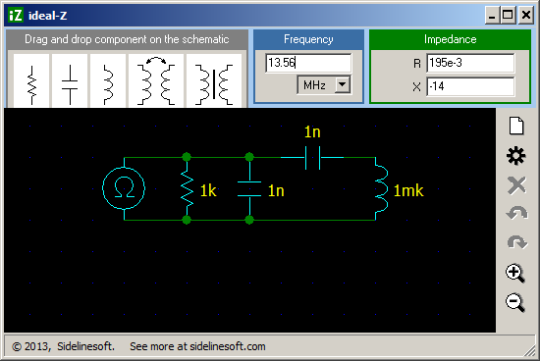Click the 1mk inductor value label

pos(408,190)
